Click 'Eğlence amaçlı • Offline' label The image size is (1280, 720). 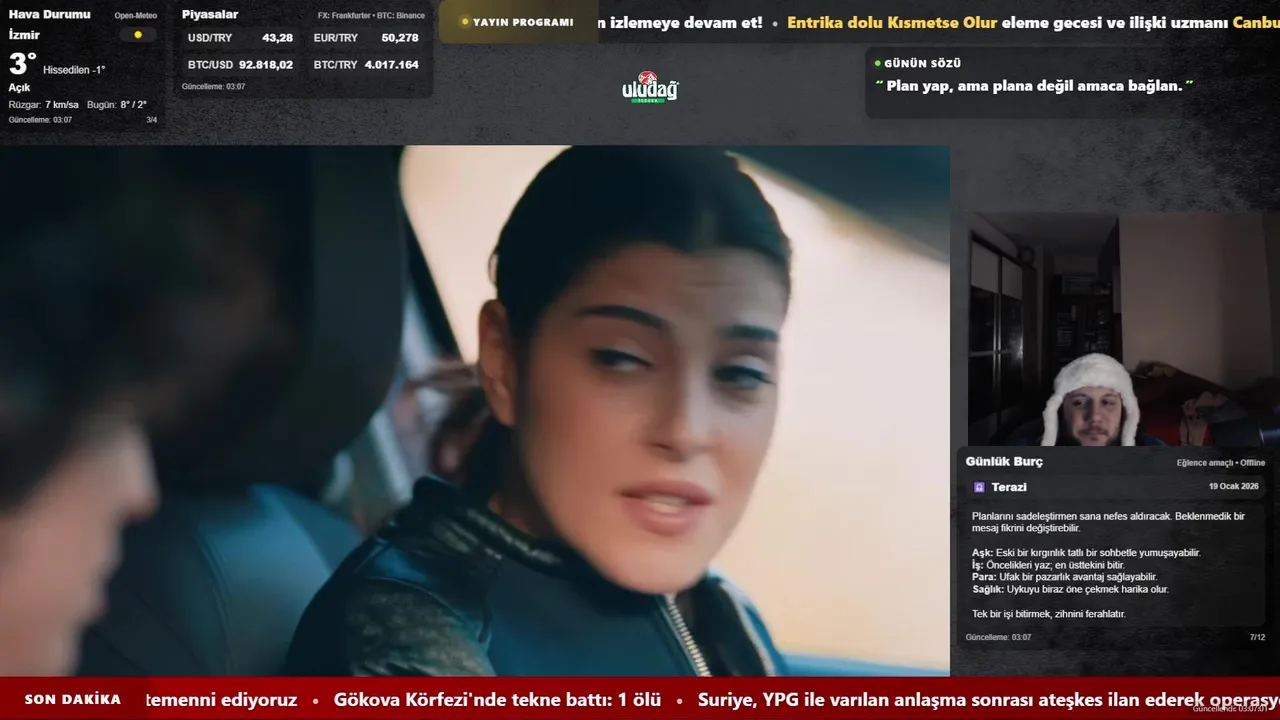click(1221, 463)
